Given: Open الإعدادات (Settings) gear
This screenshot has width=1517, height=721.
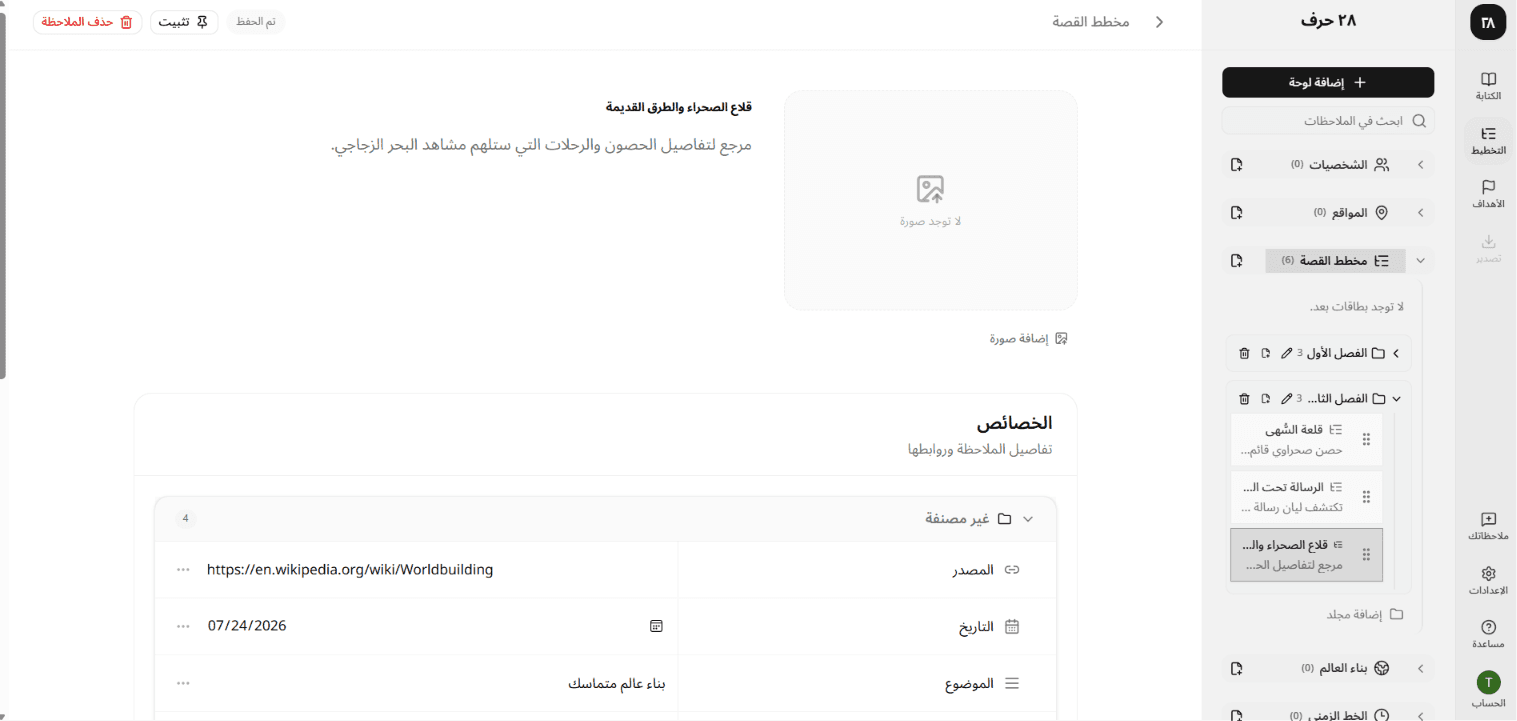Looking at the screenshot, I should point(1488,581).
